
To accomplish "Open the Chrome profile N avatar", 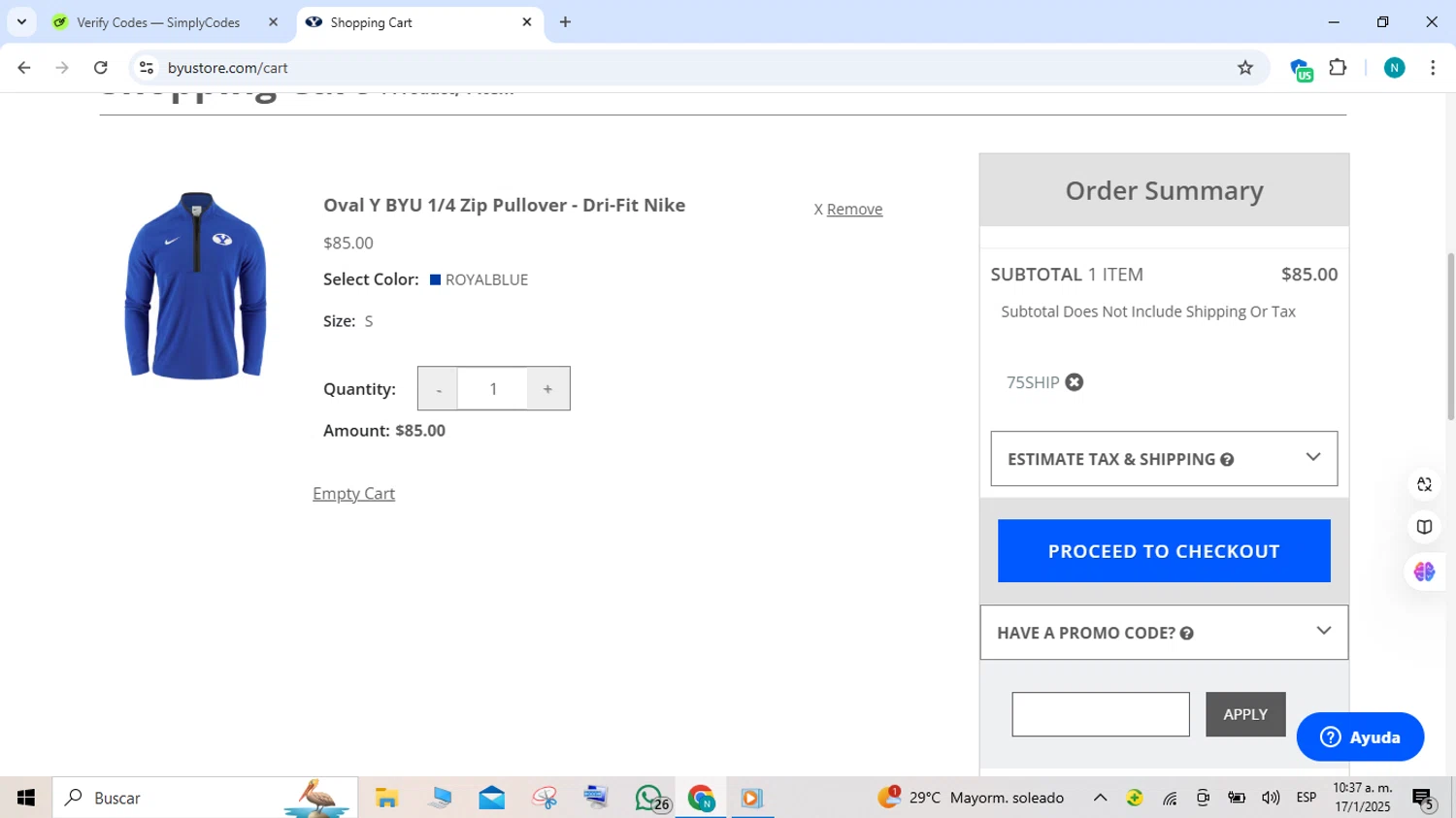I will [1394, 68].
